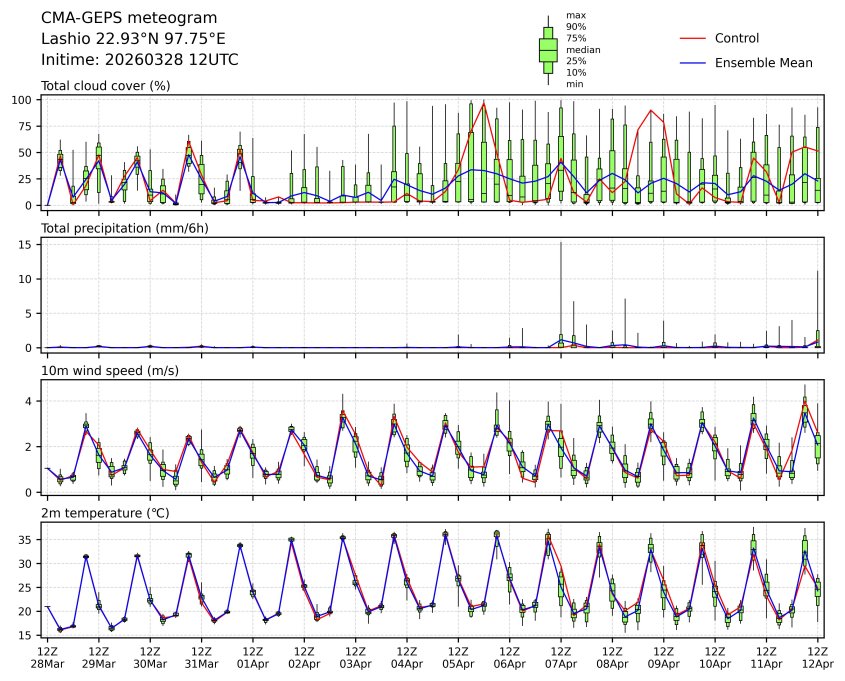
Task: Click the green box plot legend symbol
Action: pos(548,49)
